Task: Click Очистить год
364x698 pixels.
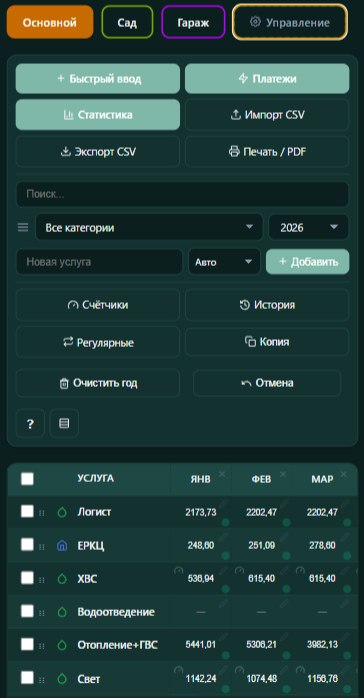Action: [98, 383]
